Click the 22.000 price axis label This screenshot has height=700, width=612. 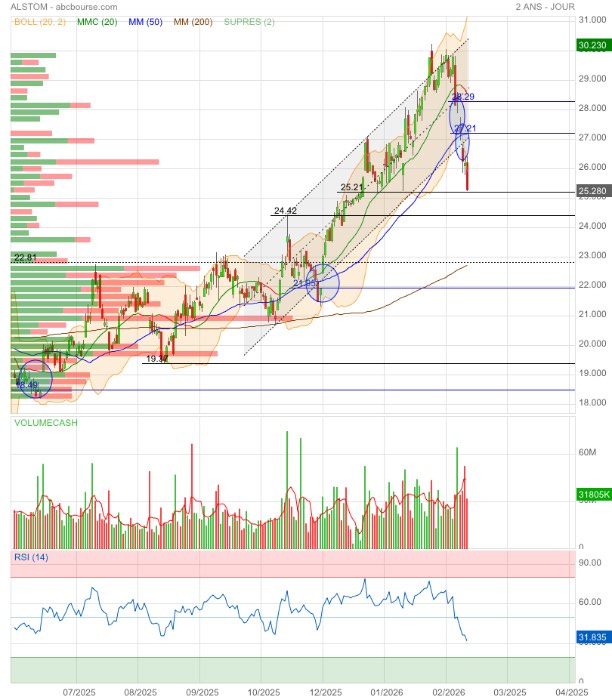coord(592,285)
